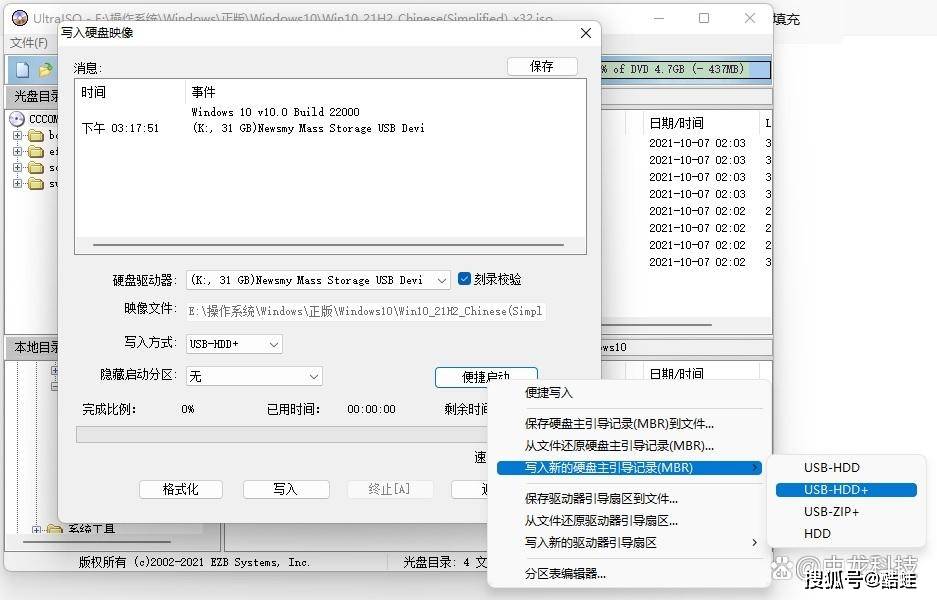
Task: Click the Open file folder icon in toolbar
Action: [45, 70]
